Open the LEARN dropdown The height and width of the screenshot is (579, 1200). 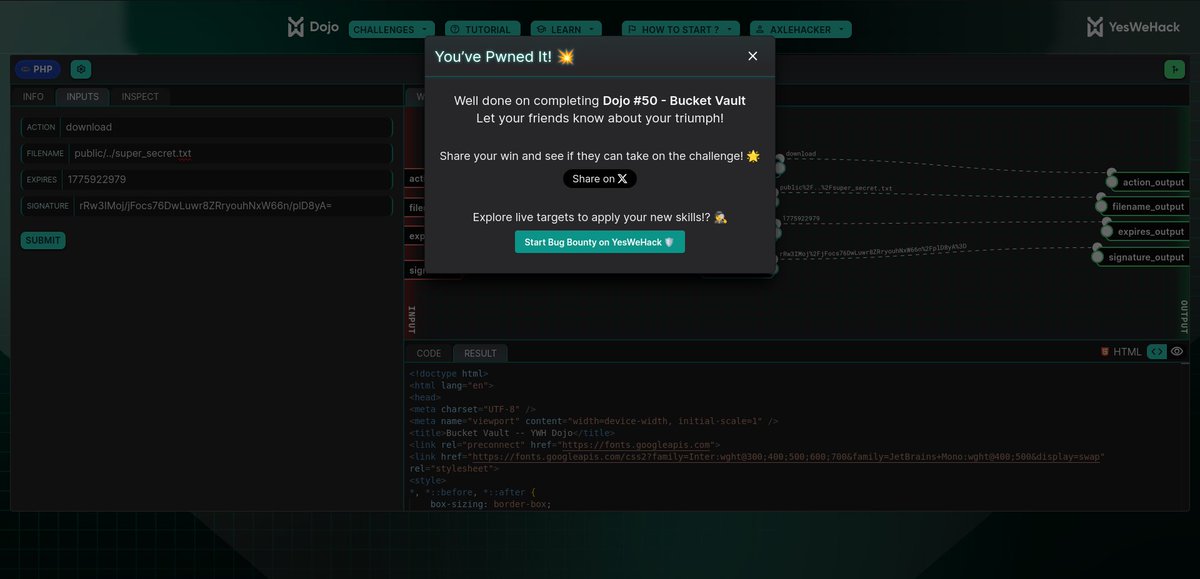coord(567,29)
